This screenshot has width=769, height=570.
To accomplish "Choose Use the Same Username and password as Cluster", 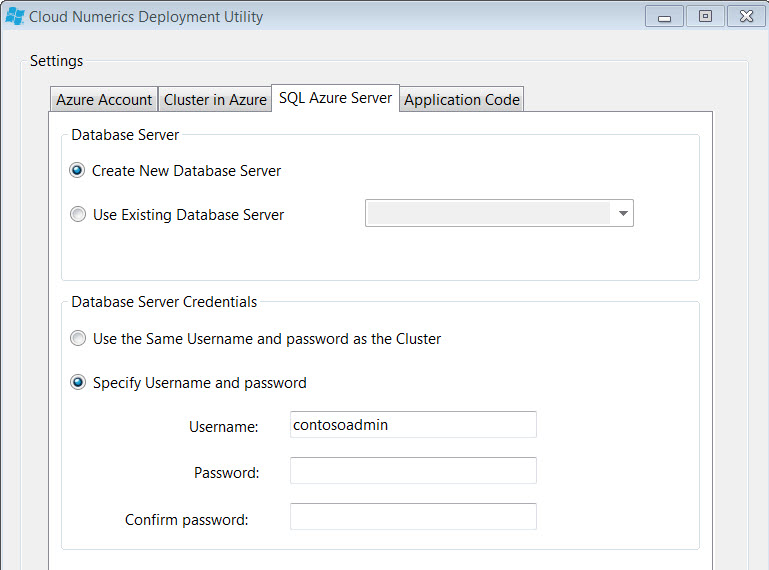I will pyautogui.click(x=77, y=338).
